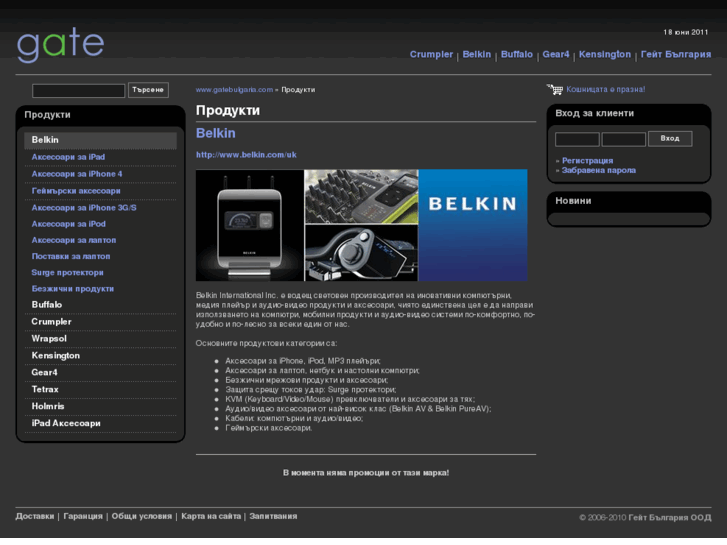Focus the first client login field
The image size is (727, 545).
(577, 139)
